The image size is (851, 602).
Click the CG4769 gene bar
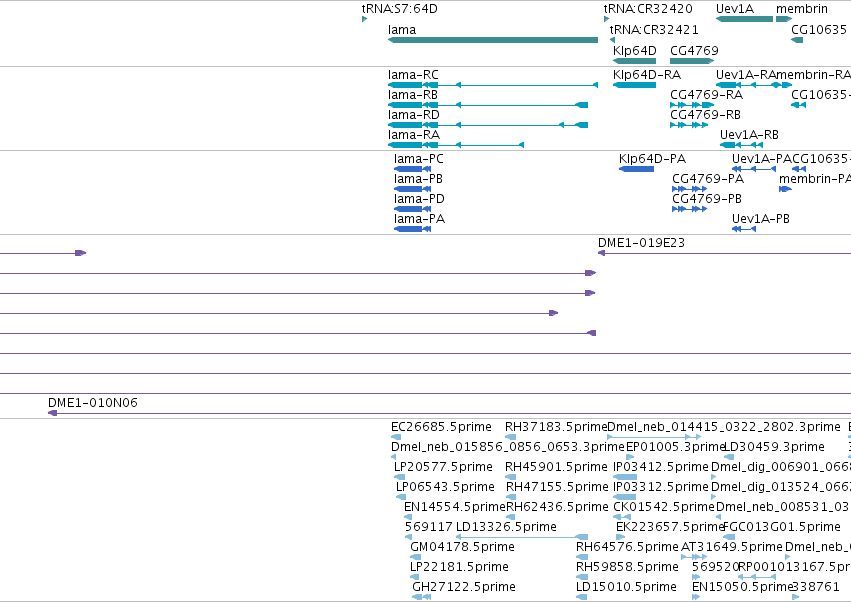tap(692, 61)
